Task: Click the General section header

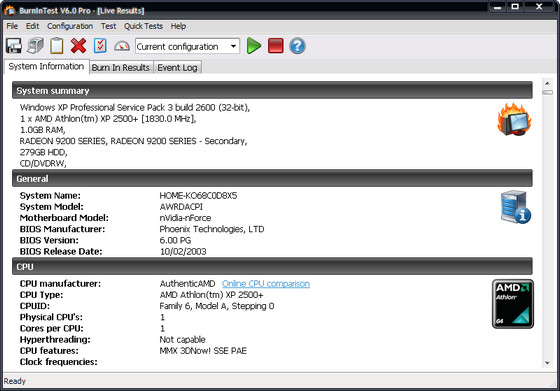Action: pos(272,178)
